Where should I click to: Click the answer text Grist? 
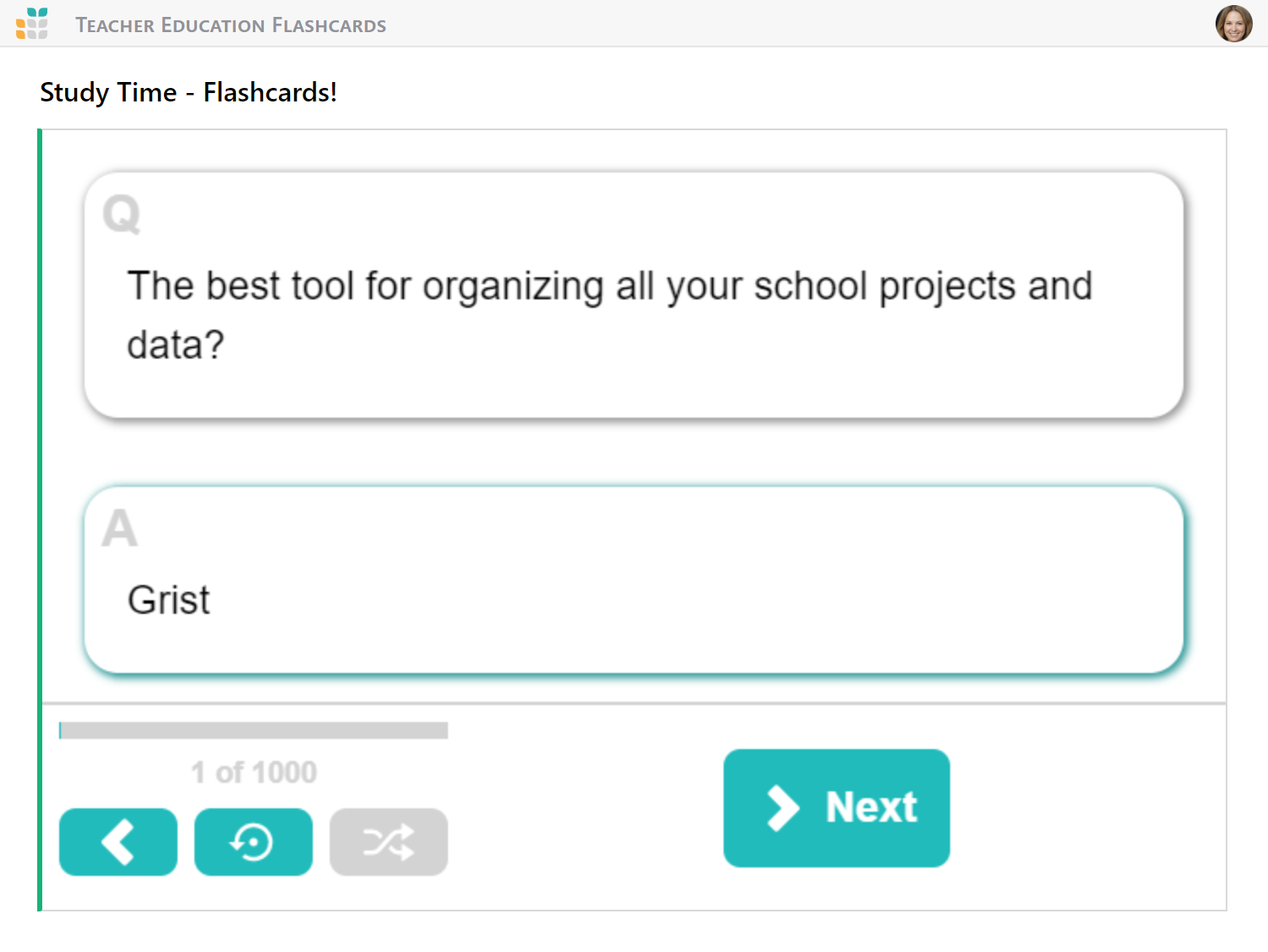click(169, 600)
